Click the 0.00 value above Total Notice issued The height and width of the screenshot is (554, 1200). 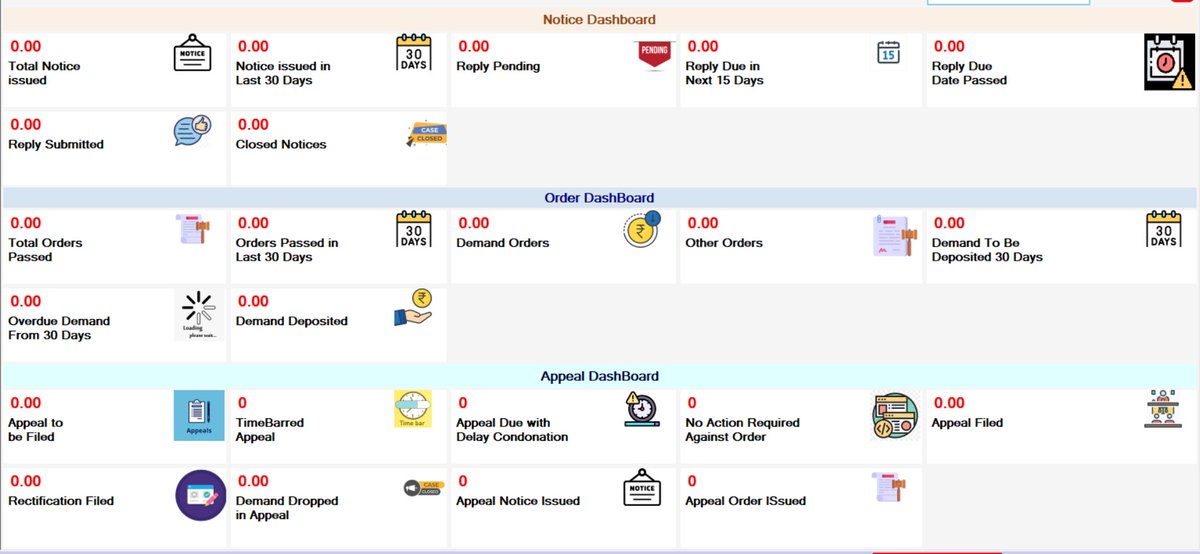tap(25, 46)
